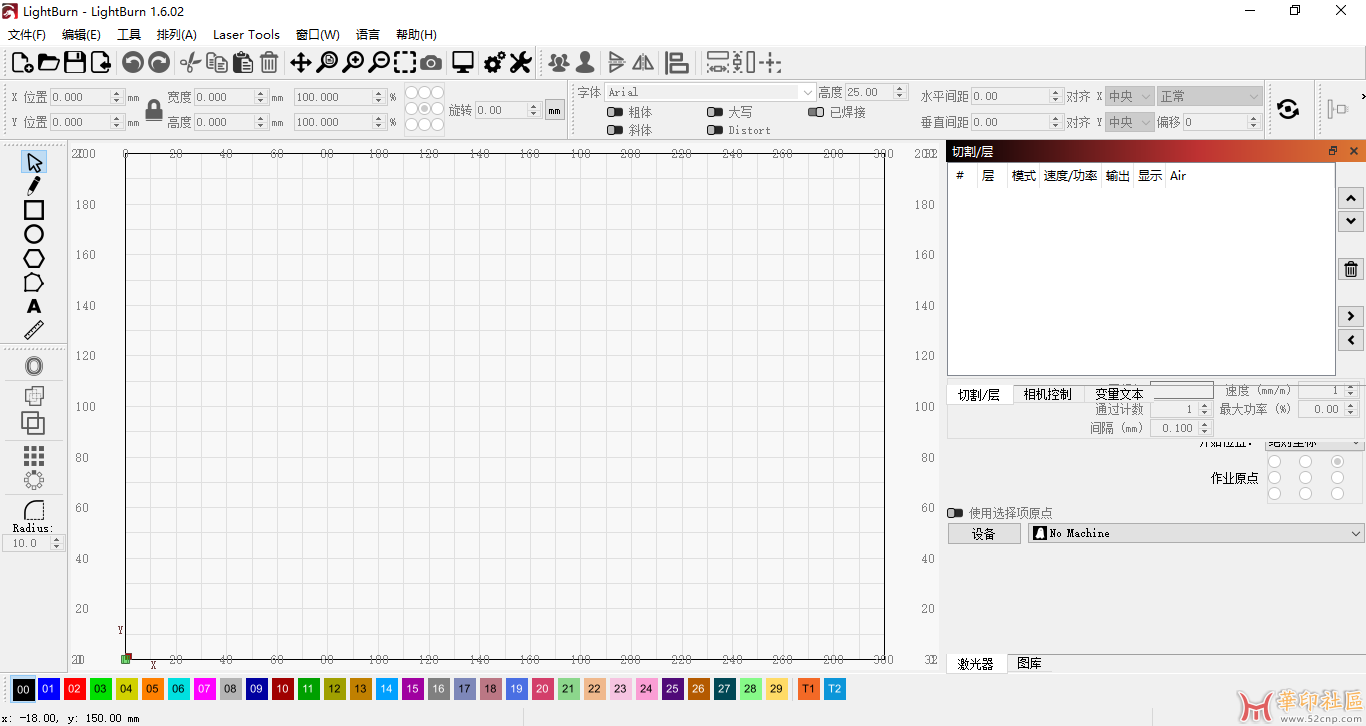Click the 水平间距 input field
1366x726 pixels.
1015,97
